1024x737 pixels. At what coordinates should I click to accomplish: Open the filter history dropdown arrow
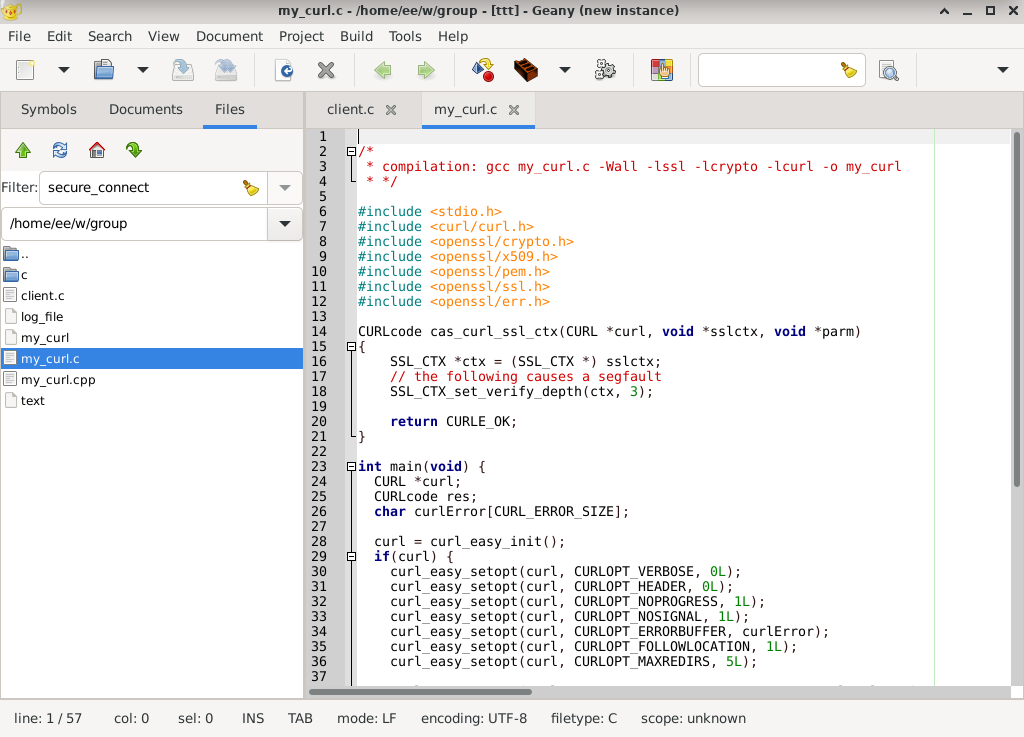(x=285, y=187)
